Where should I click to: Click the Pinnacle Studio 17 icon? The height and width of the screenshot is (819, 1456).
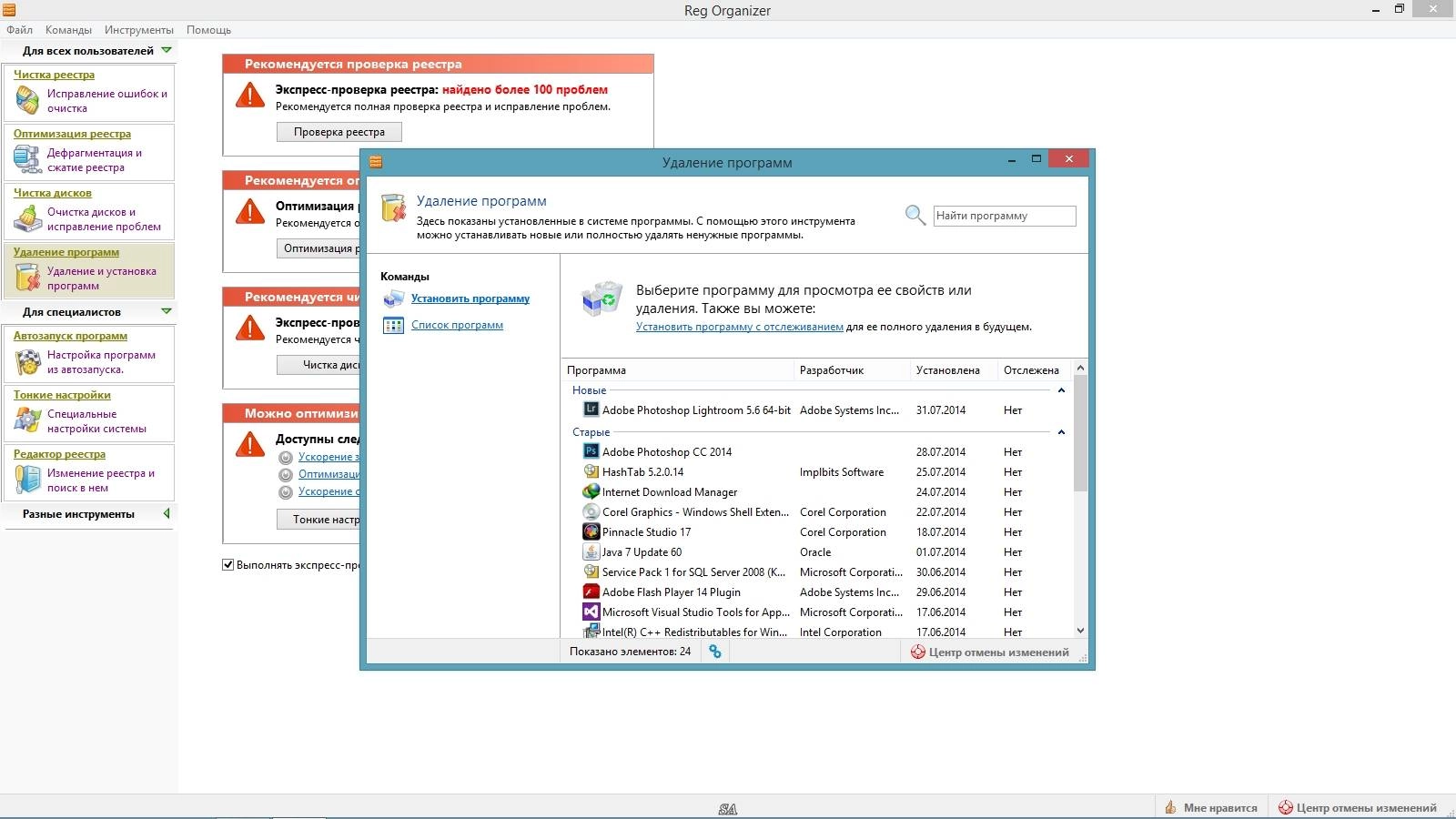pyautogui.click(x=591, y=531)
